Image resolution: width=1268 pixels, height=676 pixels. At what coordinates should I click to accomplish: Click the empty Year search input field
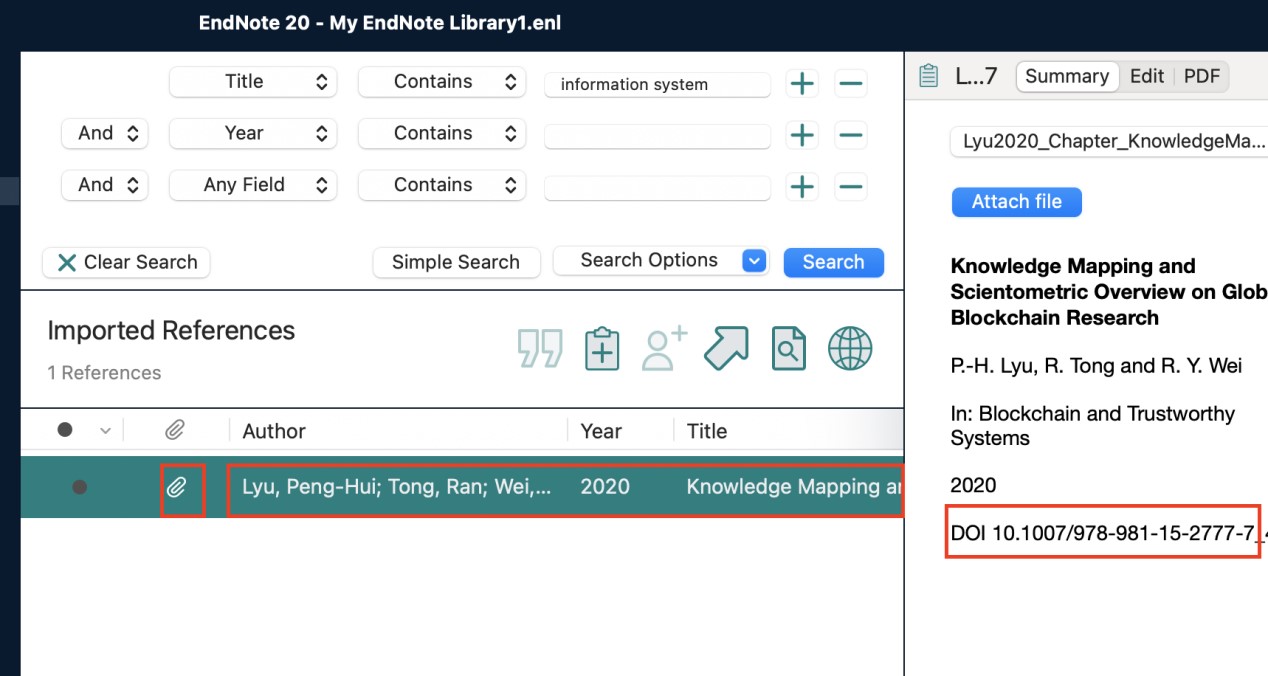click(657, 136)
